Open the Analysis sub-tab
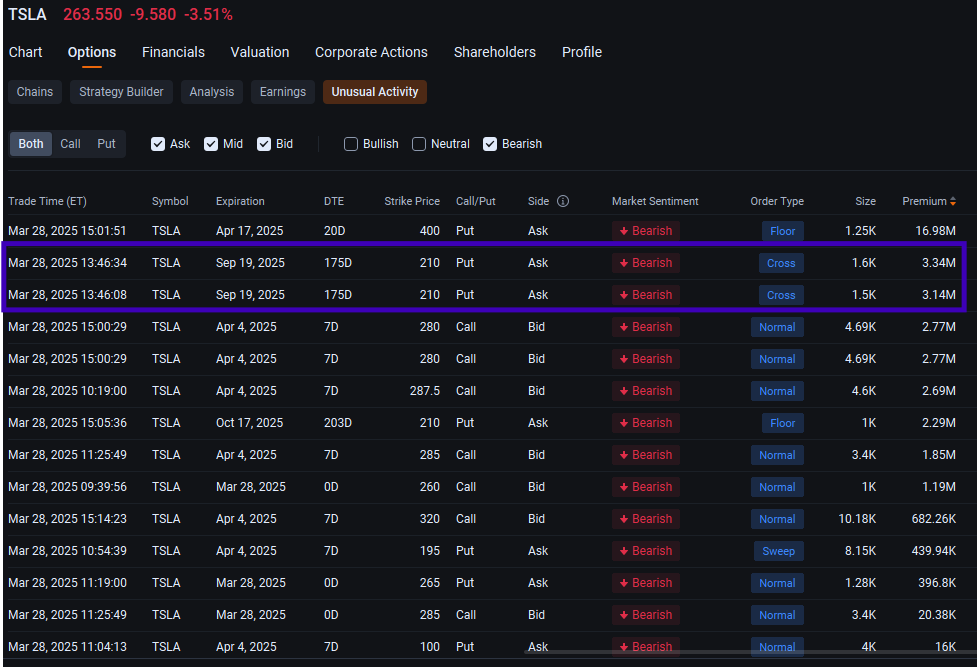Image resolution: width=977 pixels, height=667 pixels. click(x=212, y=92)
